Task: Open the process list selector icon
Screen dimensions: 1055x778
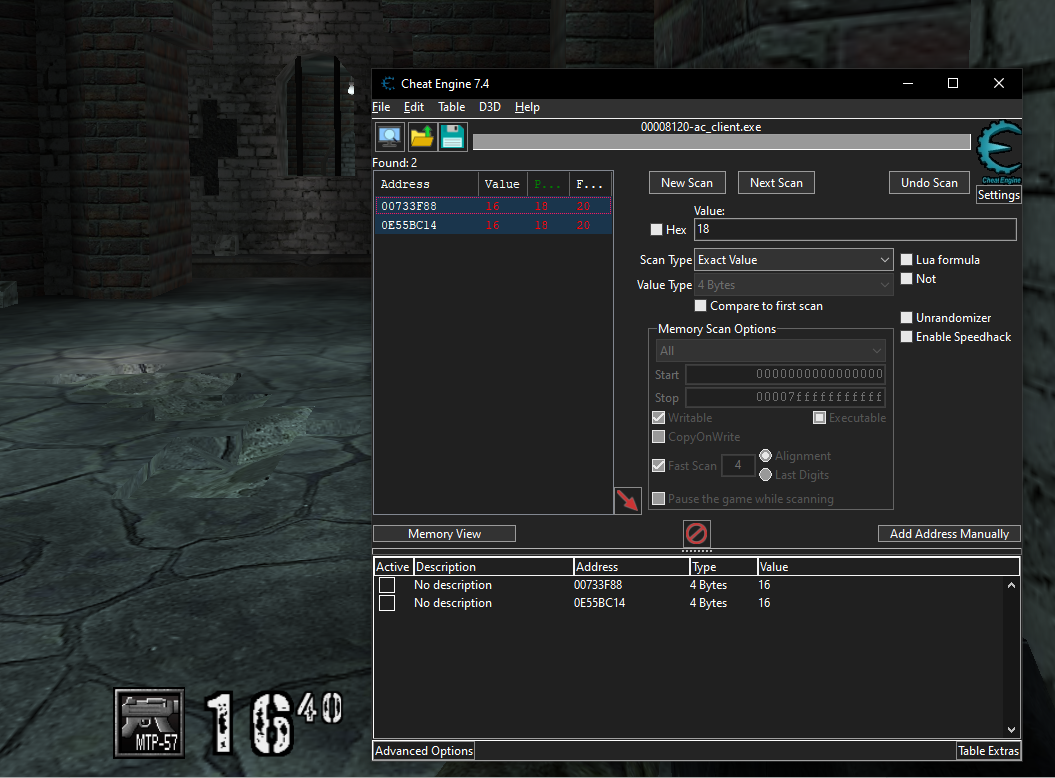Action: (x=389, y=136)
